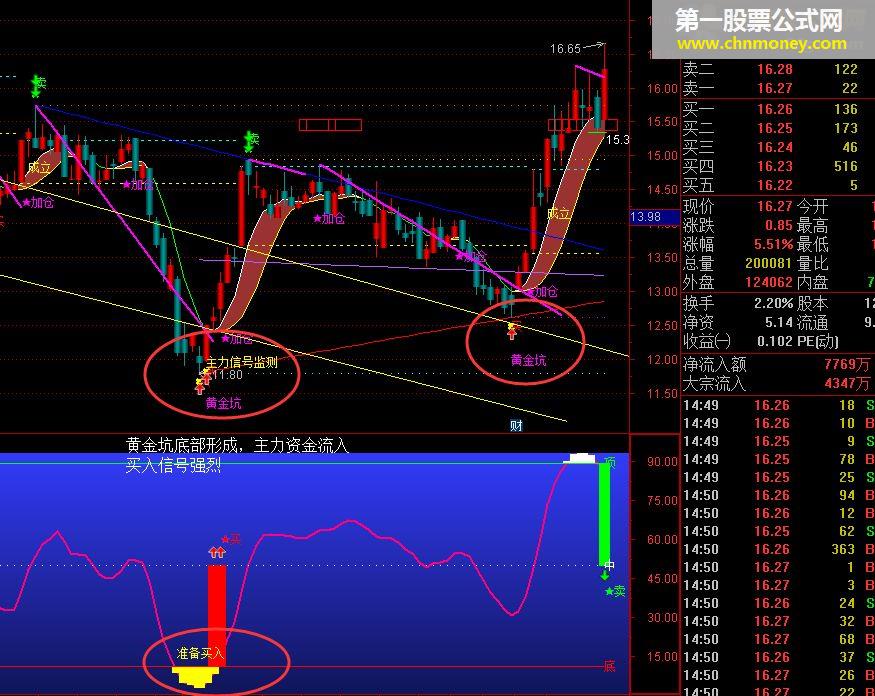Screen dimensions: 875x696
Task: Select the 14:50 tick row with volume 68
Action: point(778,639)
